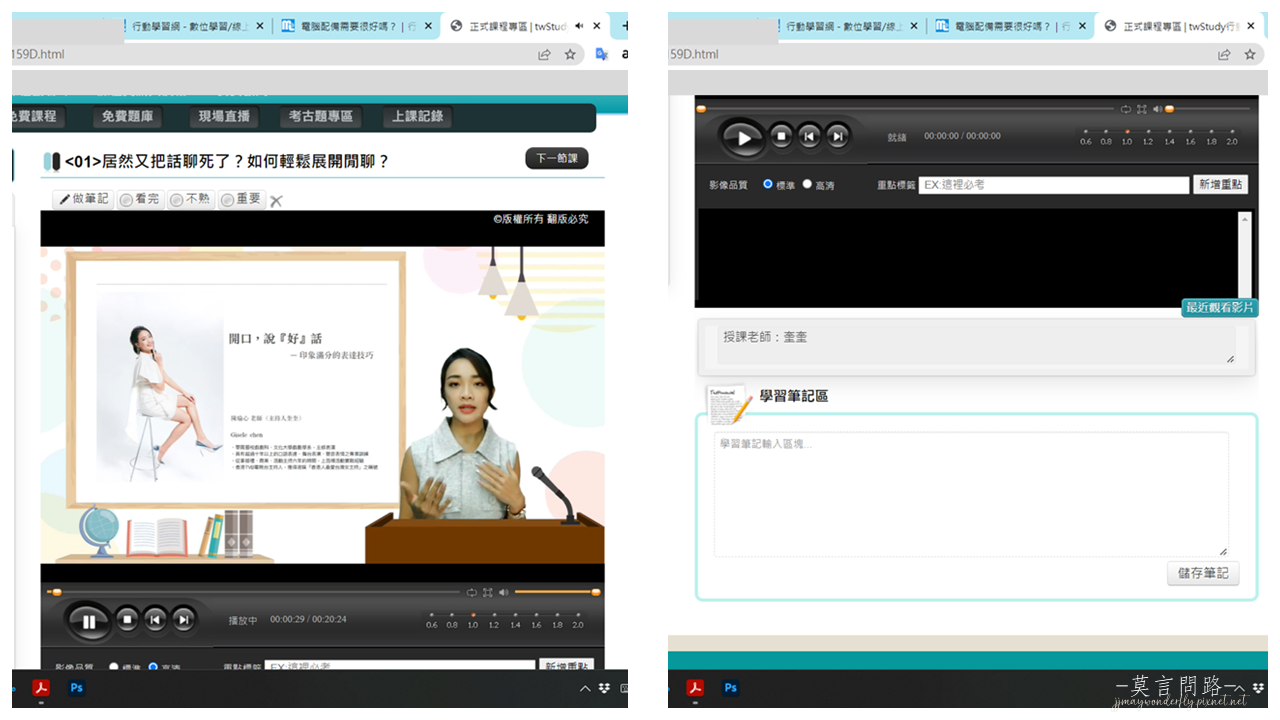The width and height of the screenshot is (1280, 720).
Task: Click share icon in left window address bar
Action: (544, 54)
